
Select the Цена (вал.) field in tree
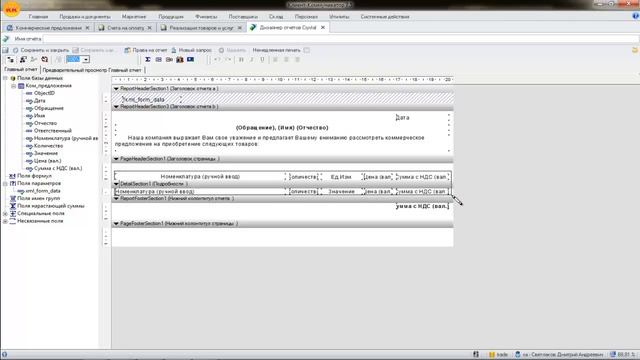pyautogui.click(x=47, y=161)
